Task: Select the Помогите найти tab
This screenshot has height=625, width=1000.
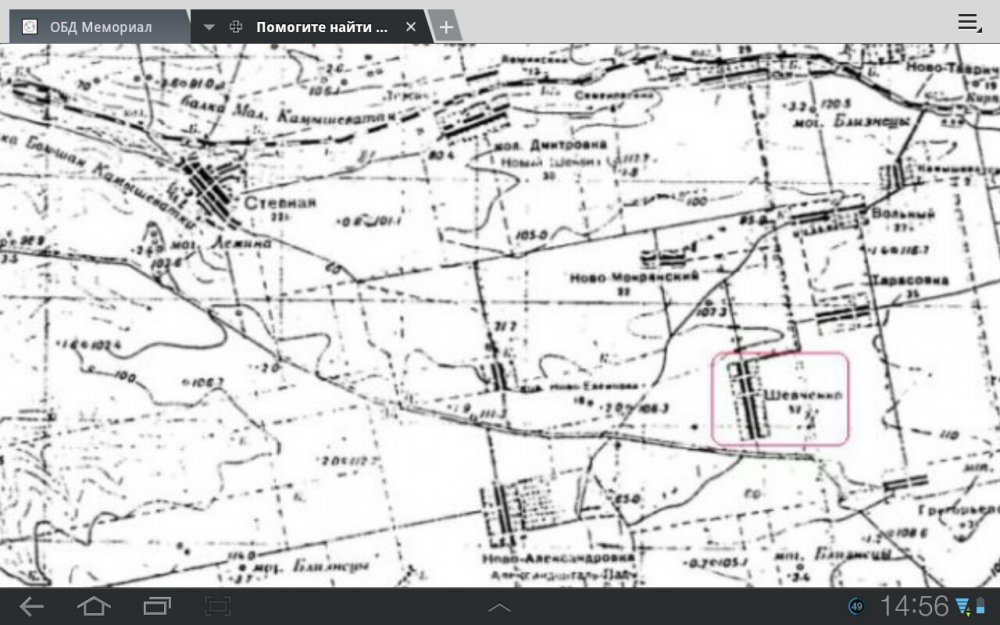Action: point(312,27)
